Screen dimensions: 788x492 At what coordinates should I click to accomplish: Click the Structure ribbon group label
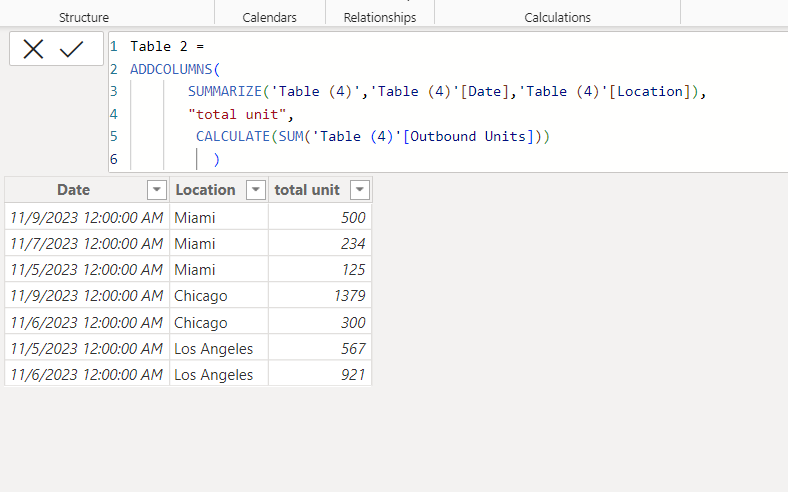pos(84,18)
